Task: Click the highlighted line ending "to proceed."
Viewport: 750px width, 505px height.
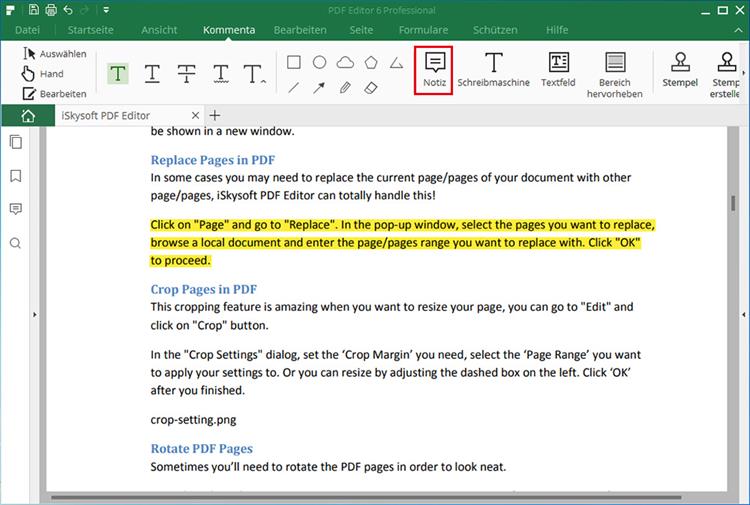Action: click(x=181, y=261)
